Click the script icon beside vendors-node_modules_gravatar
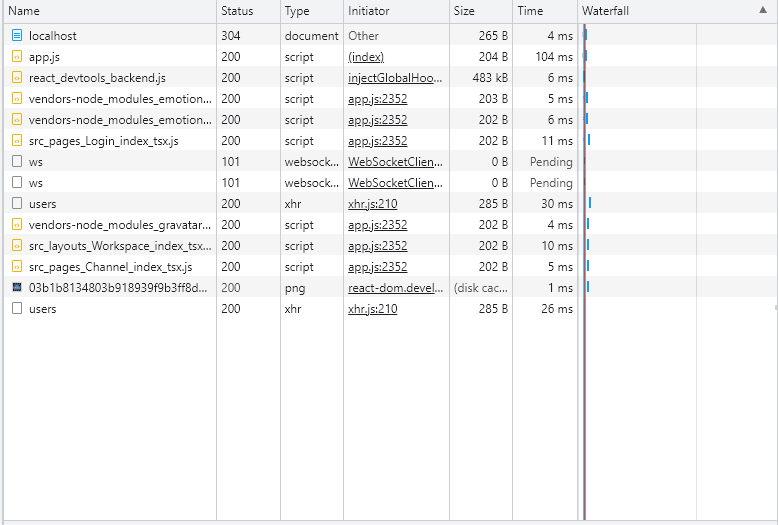This screenshot has height=525, width=778. click(17, 224)
